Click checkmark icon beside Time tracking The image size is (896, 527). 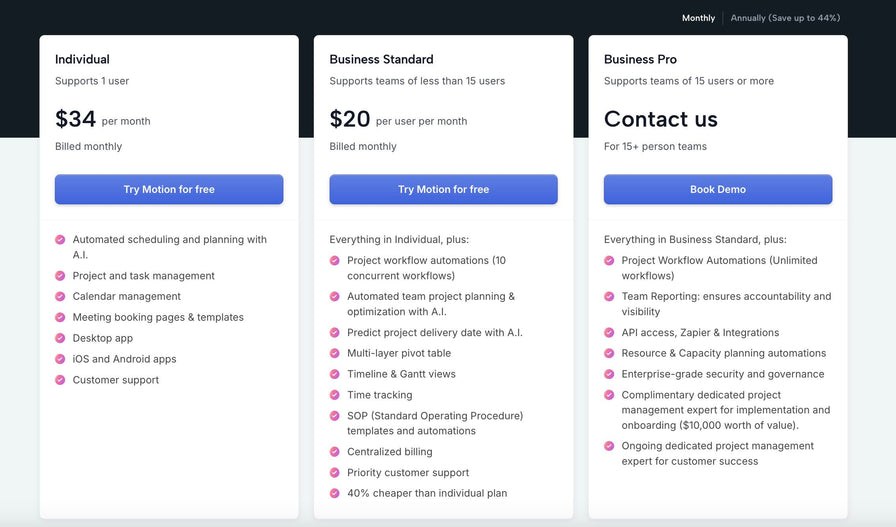tap(335, 395)
